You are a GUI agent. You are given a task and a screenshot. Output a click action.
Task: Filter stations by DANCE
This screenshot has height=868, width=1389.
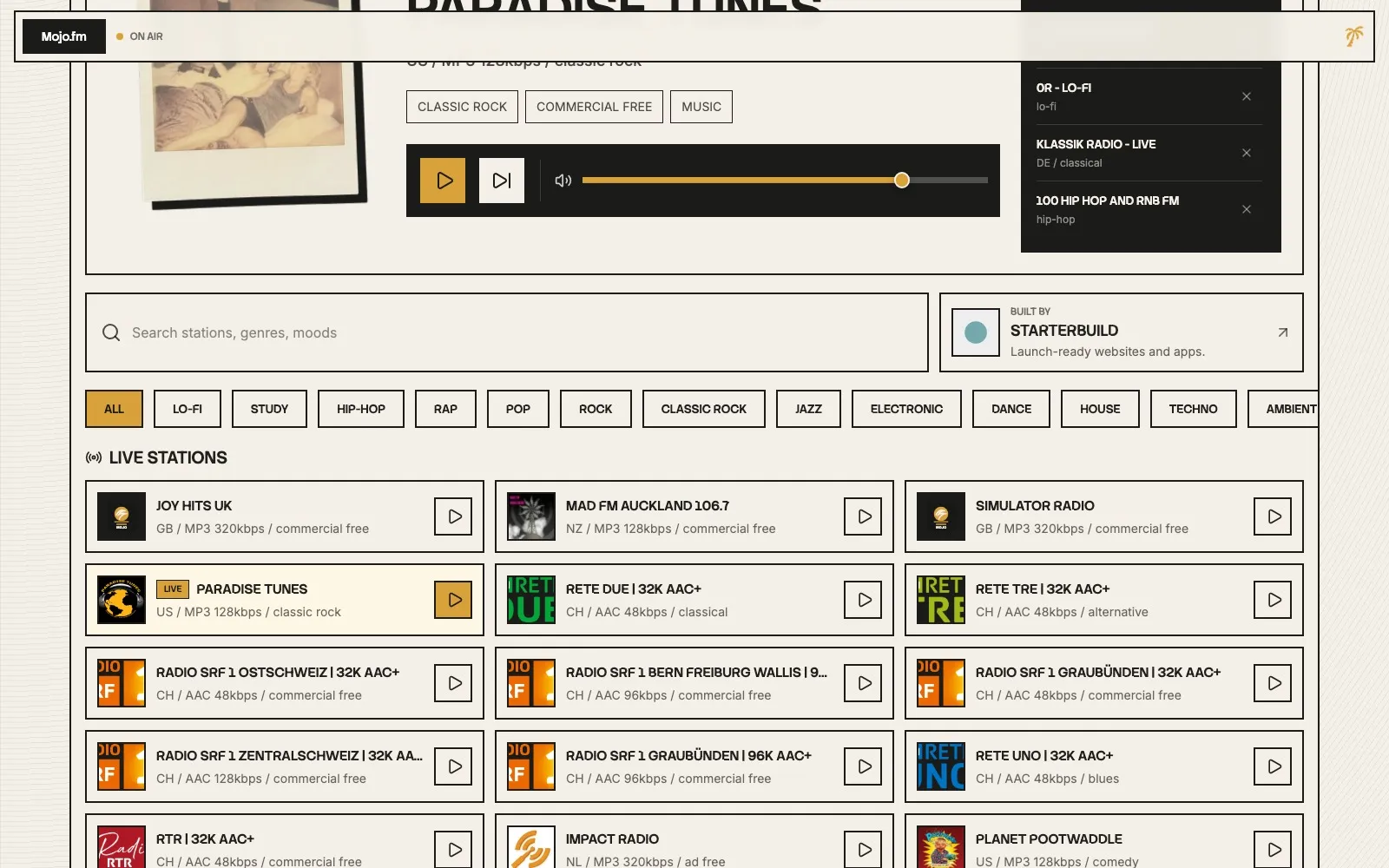(x=1011, y=409)
